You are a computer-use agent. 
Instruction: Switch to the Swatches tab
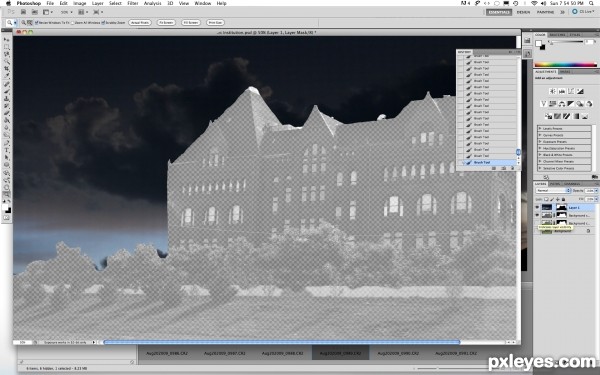point(557,34)
